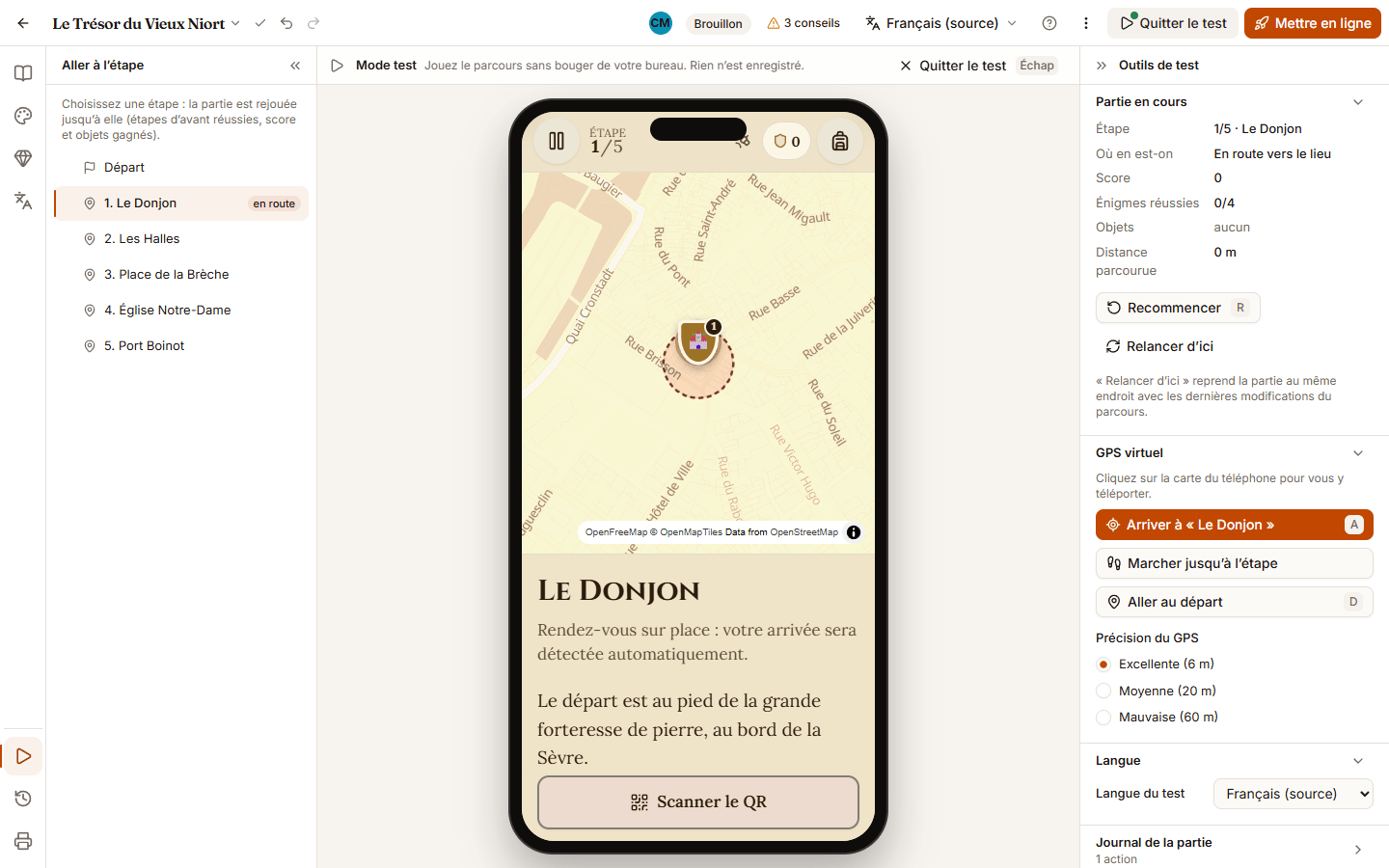Click the score shield counter on phone

[x=787, y=142]
